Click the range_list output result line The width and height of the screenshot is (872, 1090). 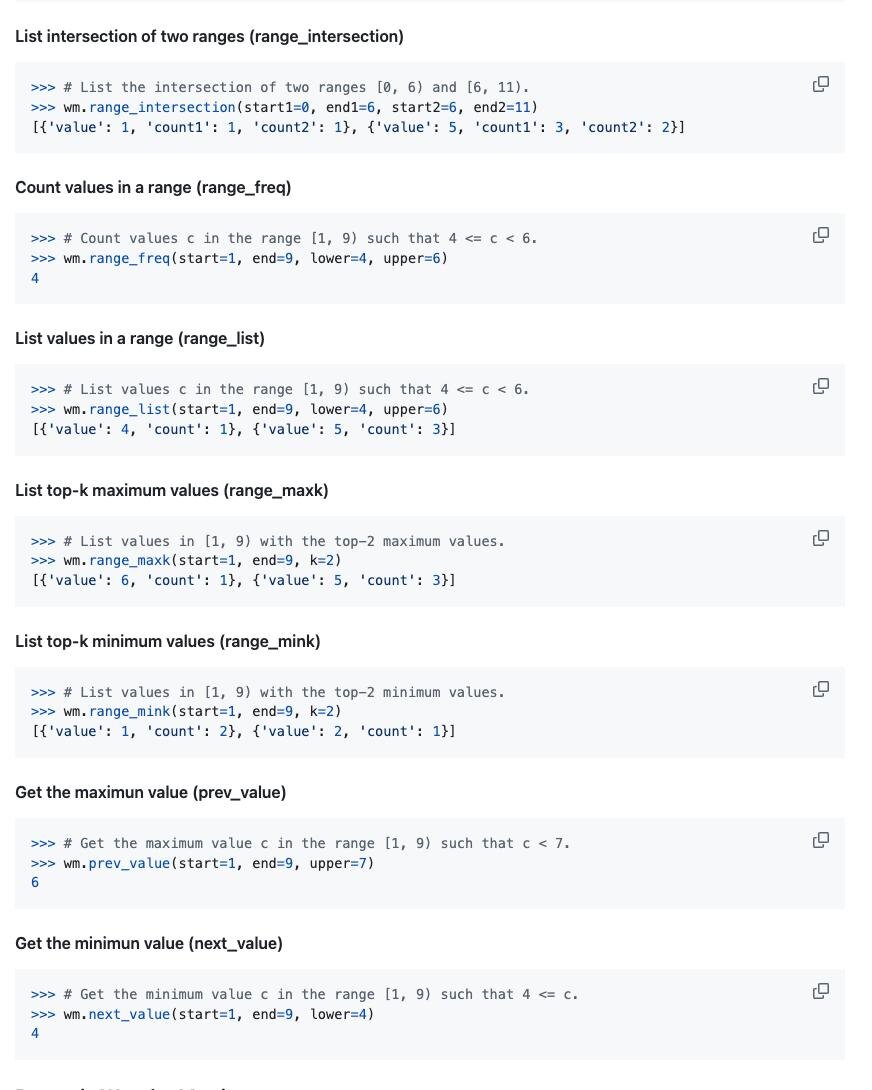(x=243, y=429)
